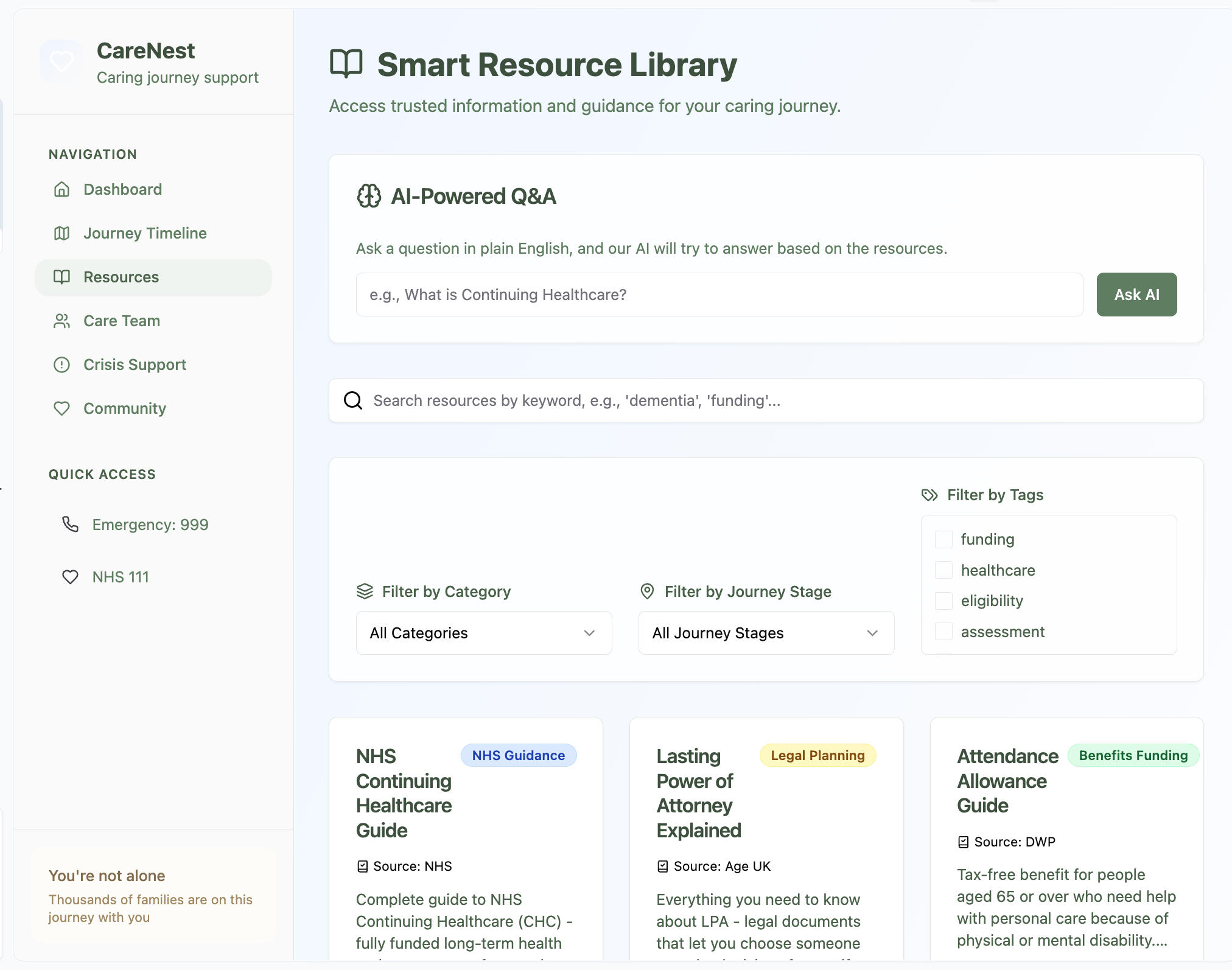Expand the All Journey Stages dropdown
This screenshot has width=1232, height=970.
pyautogui.click(x=766, y=633)
